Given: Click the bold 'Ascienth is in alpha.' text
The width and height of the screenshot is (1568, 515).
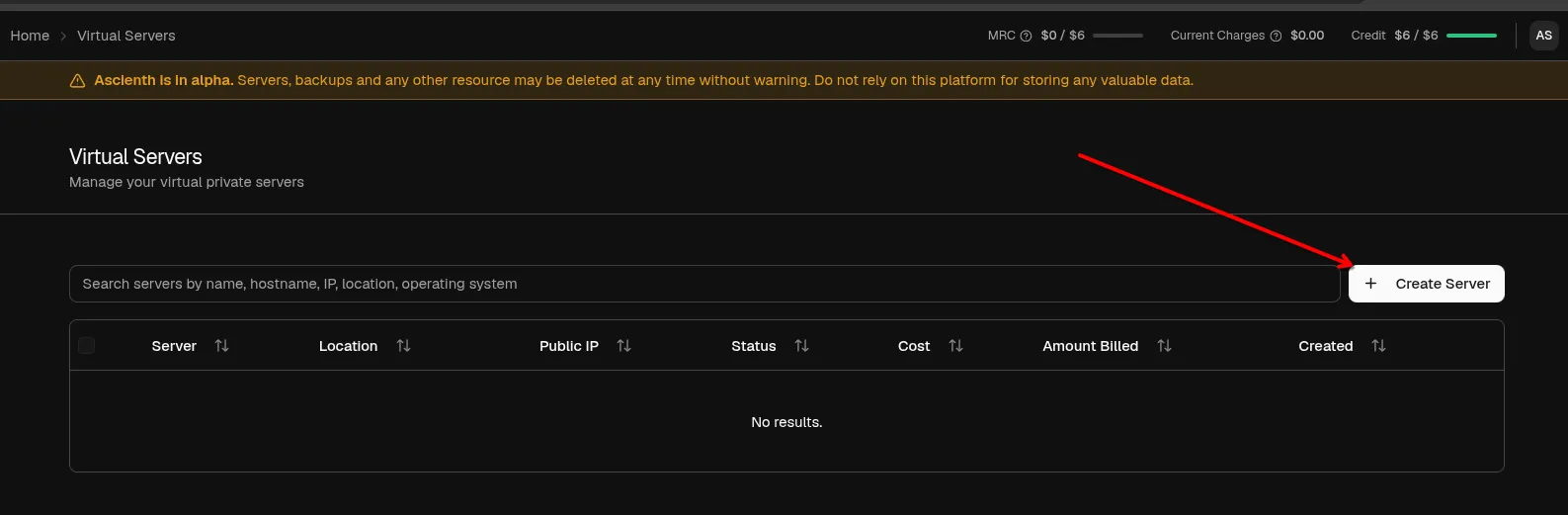Looking at the screenshot, I should tap(164, 81).
